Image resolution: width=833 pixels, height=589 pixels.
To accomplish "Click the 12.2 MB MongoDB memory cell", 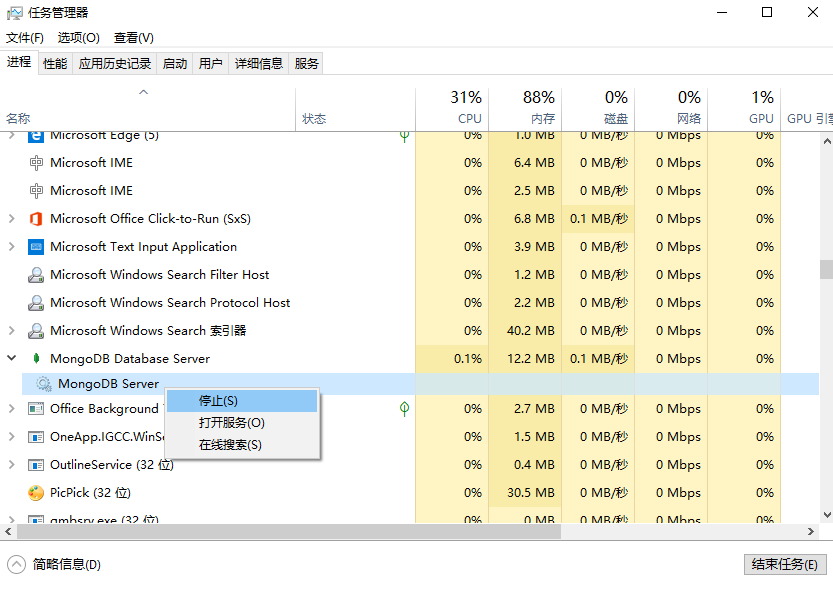I will point(525,358).
